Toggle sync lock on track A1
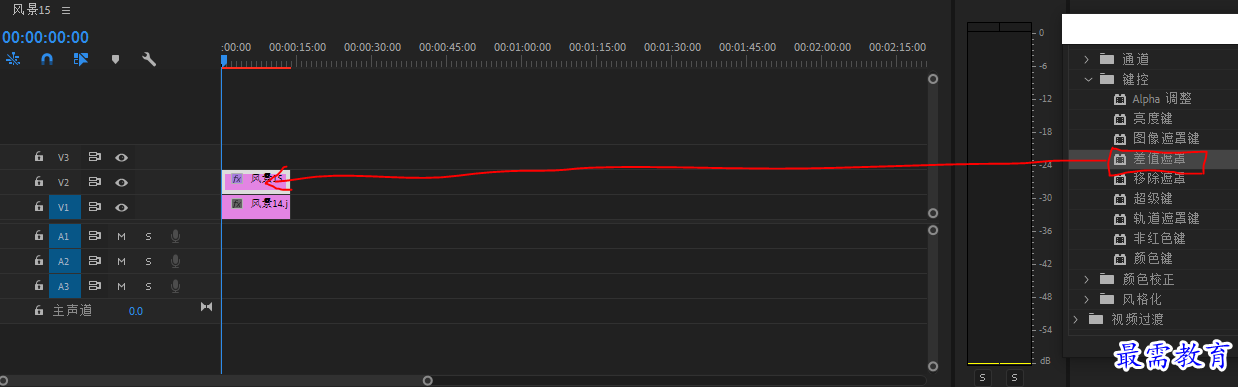 coord(95,236)
